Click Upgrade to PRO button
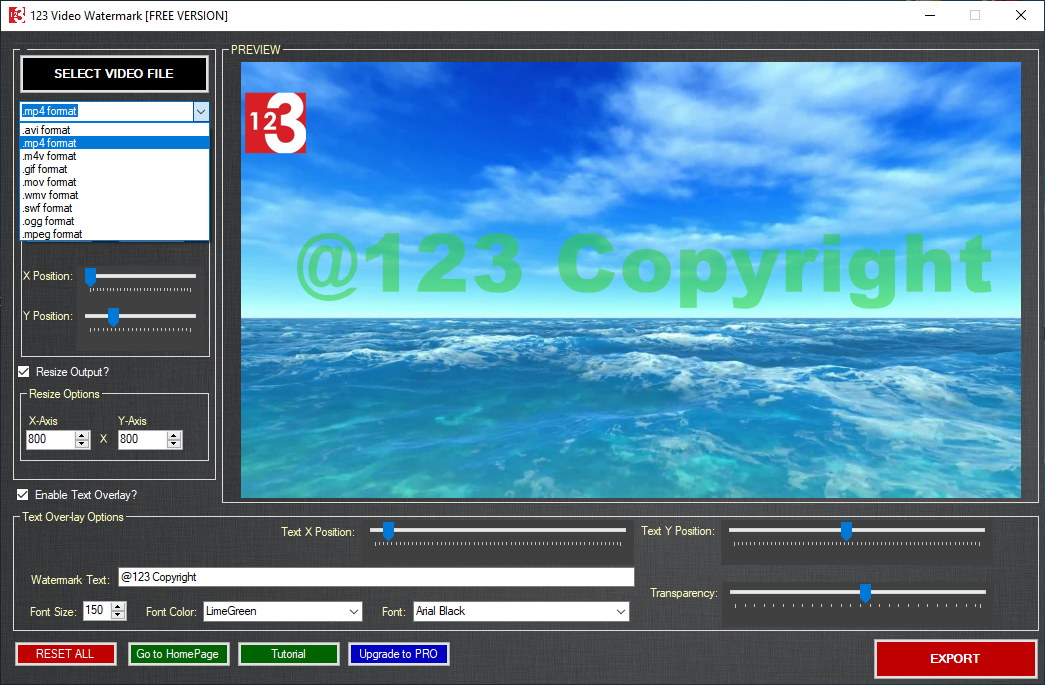 coord(399,654)
